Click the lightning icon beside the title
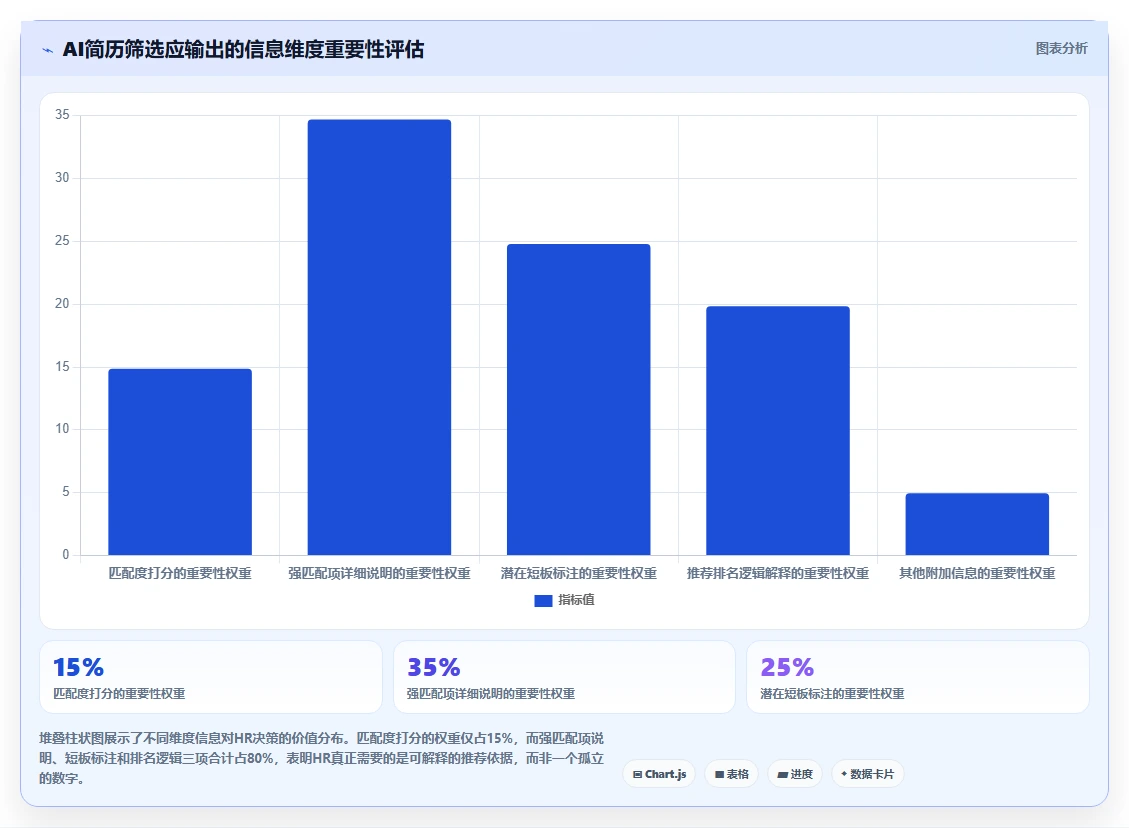 [x=48, y=50]
